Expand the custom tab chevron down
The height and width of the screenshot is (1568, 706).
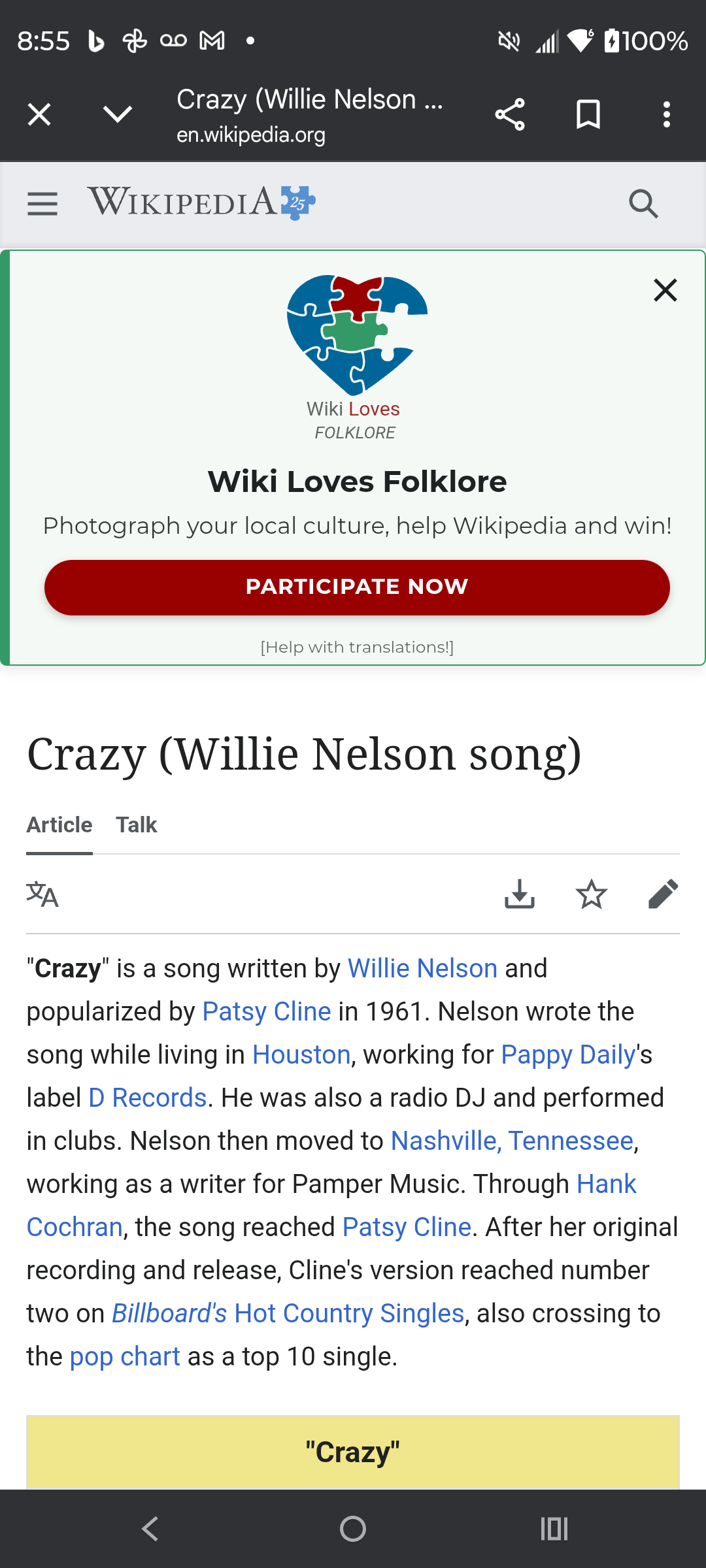(118, 115)
